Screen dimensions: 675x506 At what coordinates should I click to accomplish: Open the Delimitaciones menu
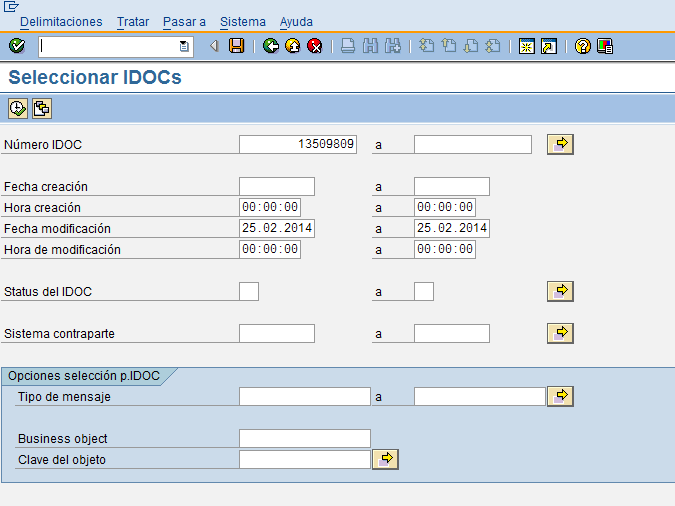61,21
